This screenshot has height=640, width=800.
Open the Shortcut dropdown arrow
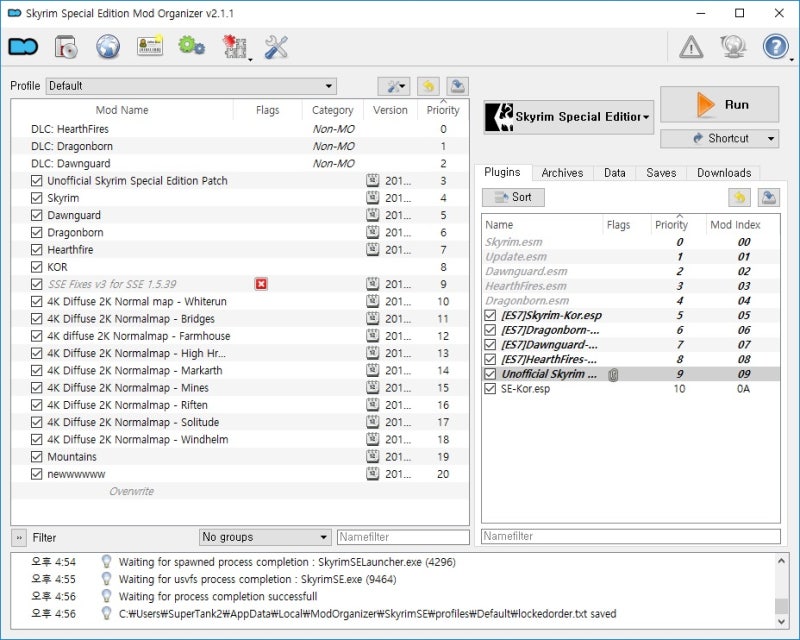[770, 138]
